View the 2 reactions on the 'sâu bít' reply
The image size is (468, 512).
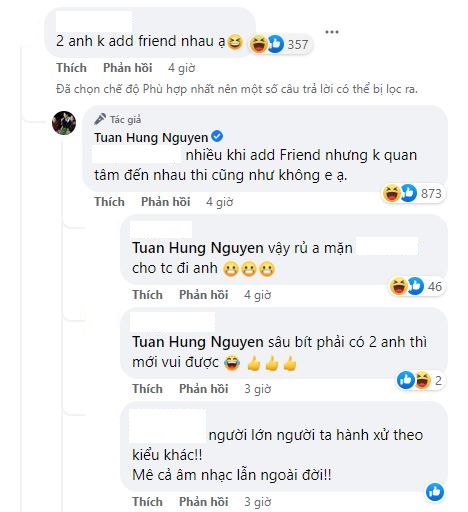point(420,380)
